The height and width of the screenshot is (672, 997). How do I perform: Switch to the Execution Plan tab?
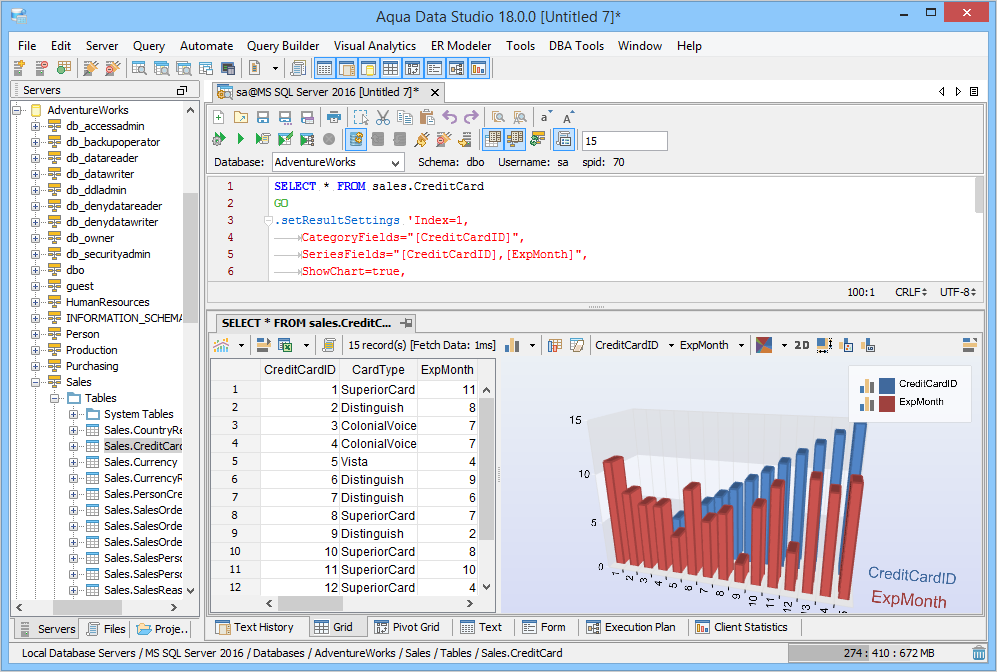(x=631, y=627)
